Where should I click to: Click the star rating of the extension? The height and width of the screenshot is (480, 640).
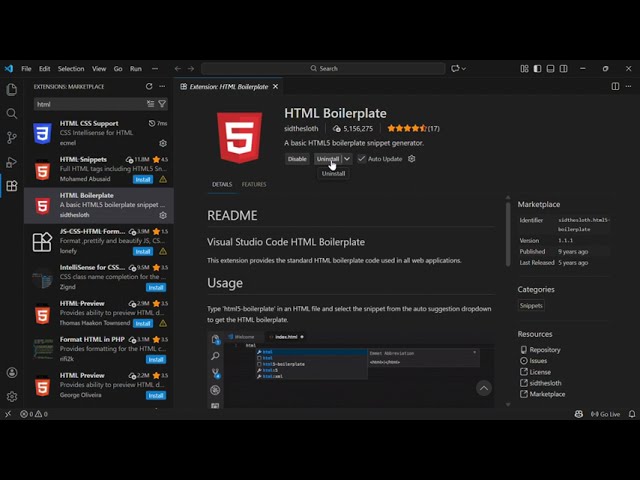(413, 129)
